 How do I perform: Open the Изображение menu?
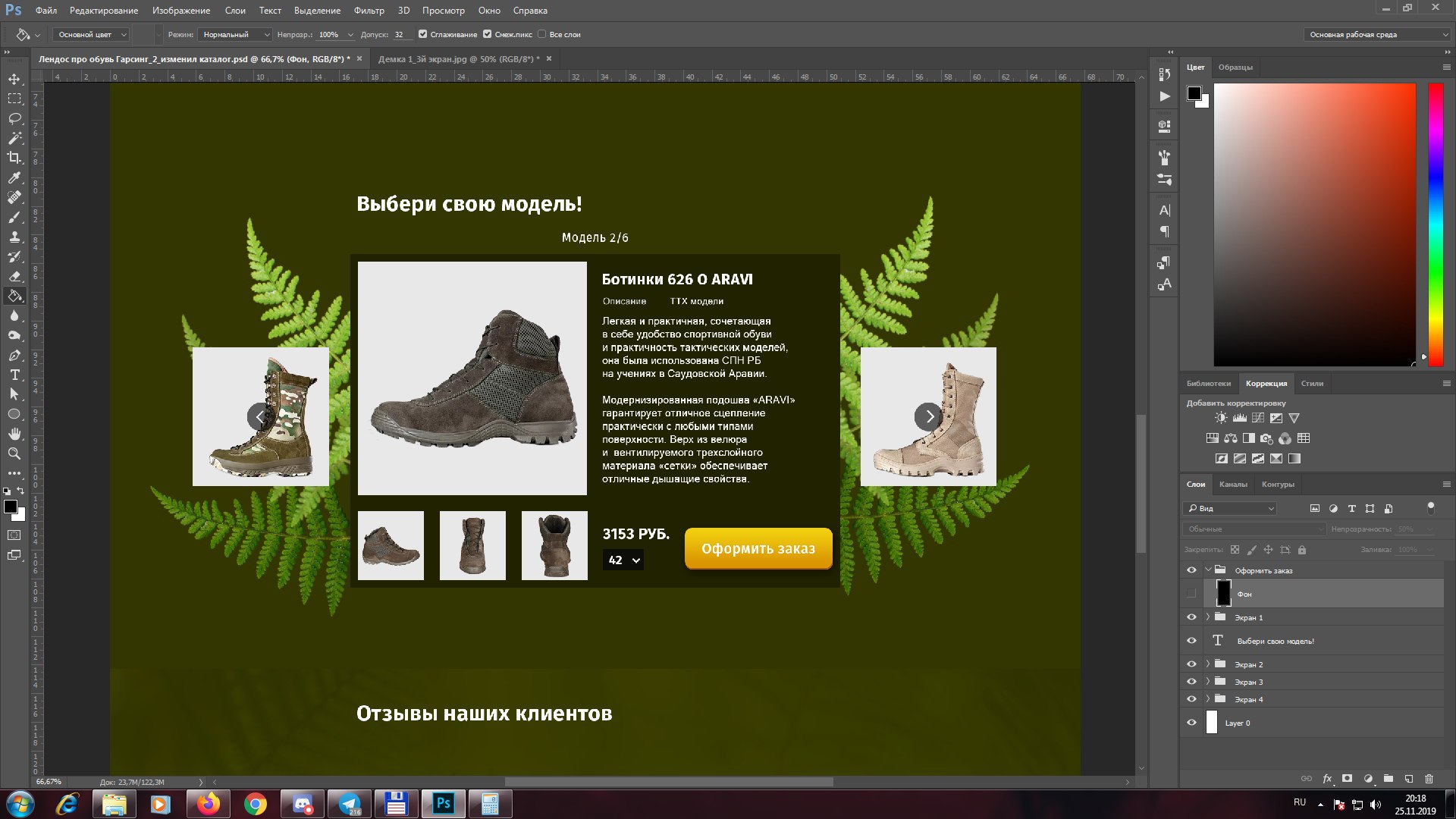(180, 11)
